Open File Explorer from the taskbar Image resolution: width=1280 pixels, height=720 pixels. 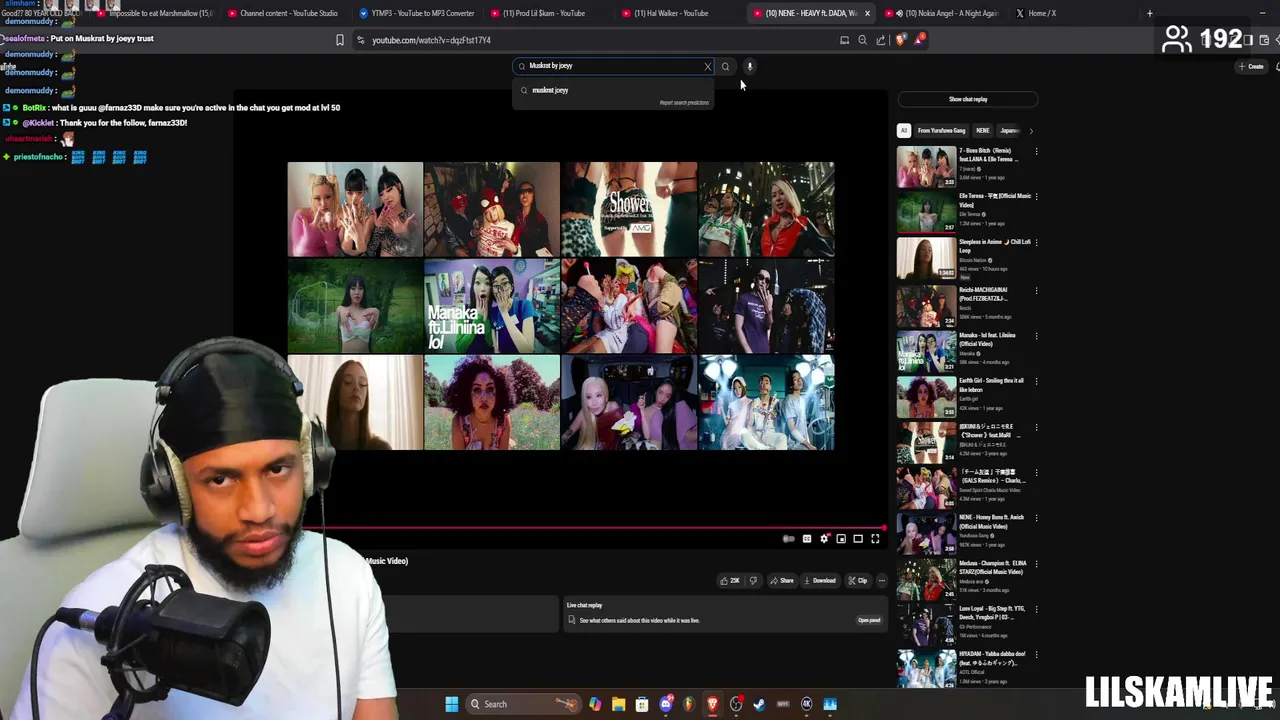coord(619,704)
